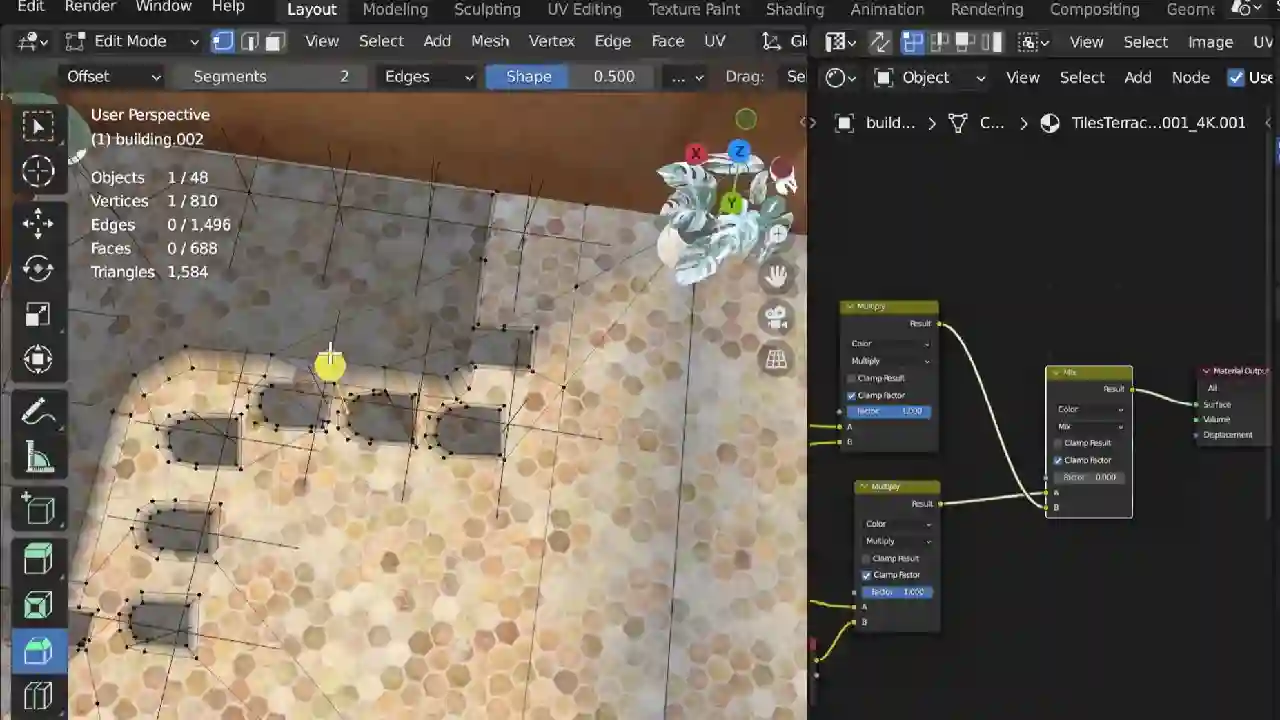Uncheck Clamp Factor on the top Multiply node

coord(852,395)
